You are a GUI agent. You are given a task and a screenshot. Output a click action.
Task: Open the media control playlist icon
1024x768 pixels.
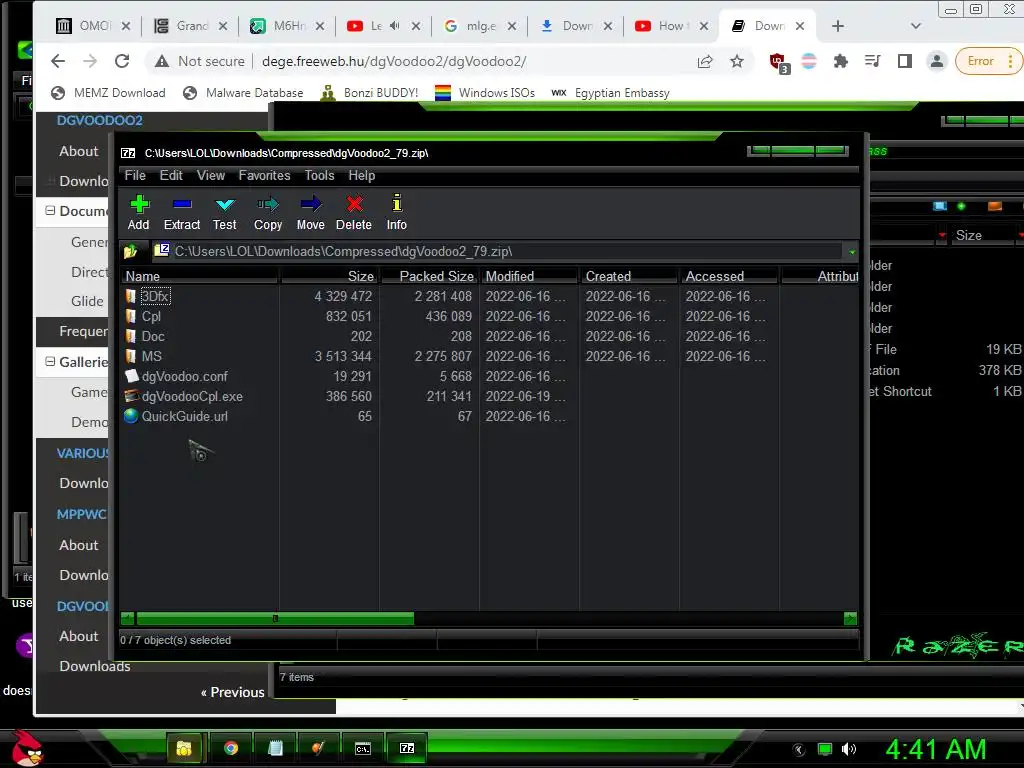(872, 61)
